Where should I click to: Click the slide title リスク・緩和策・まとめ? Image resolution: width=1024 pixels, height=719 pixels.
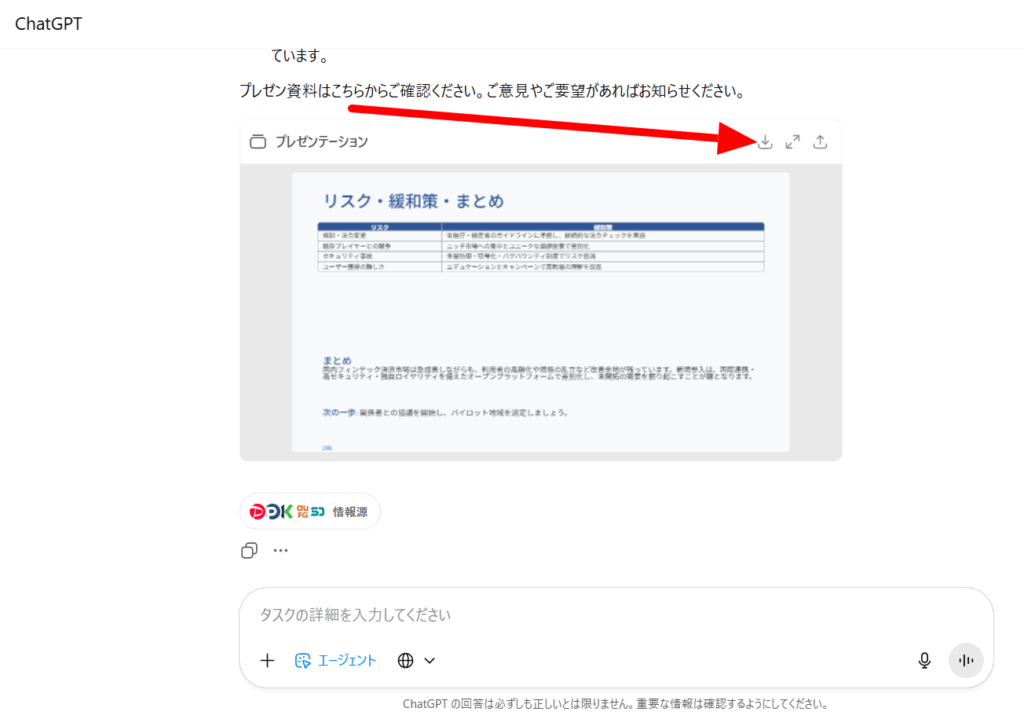point(412,200)
